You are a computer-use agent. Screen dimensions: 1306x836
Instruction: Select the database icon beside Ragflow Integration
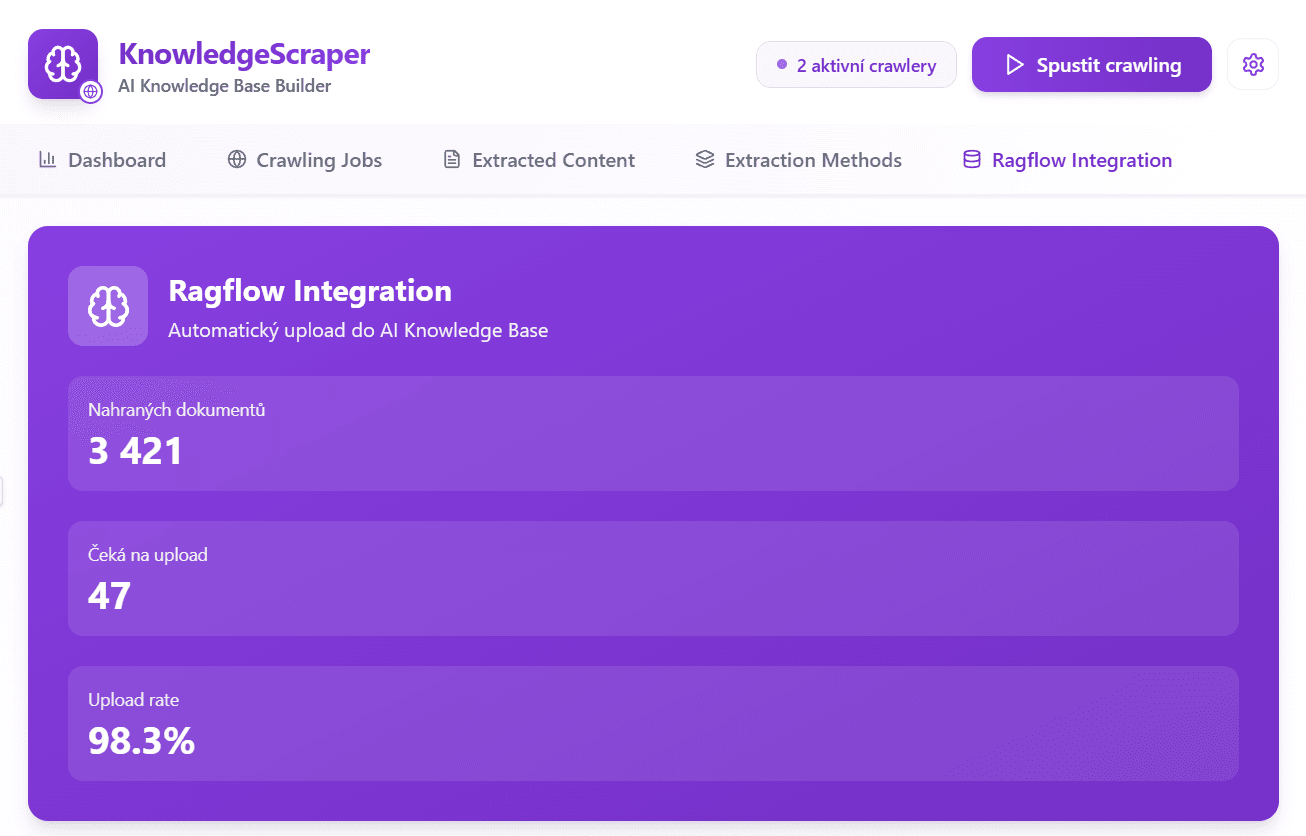969,160
